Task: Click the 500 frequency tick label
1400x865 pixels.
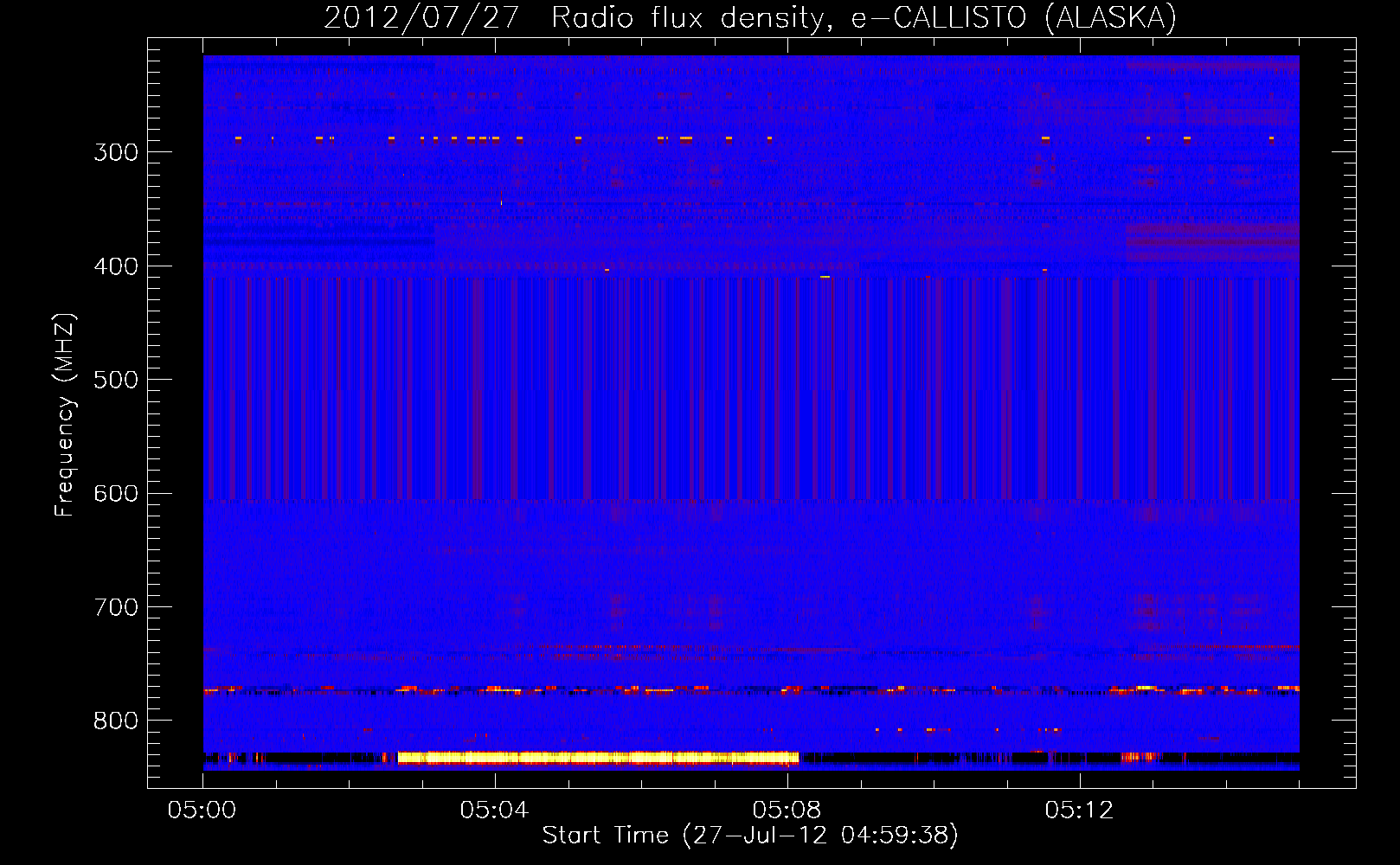Action: (x=116, y=380)
